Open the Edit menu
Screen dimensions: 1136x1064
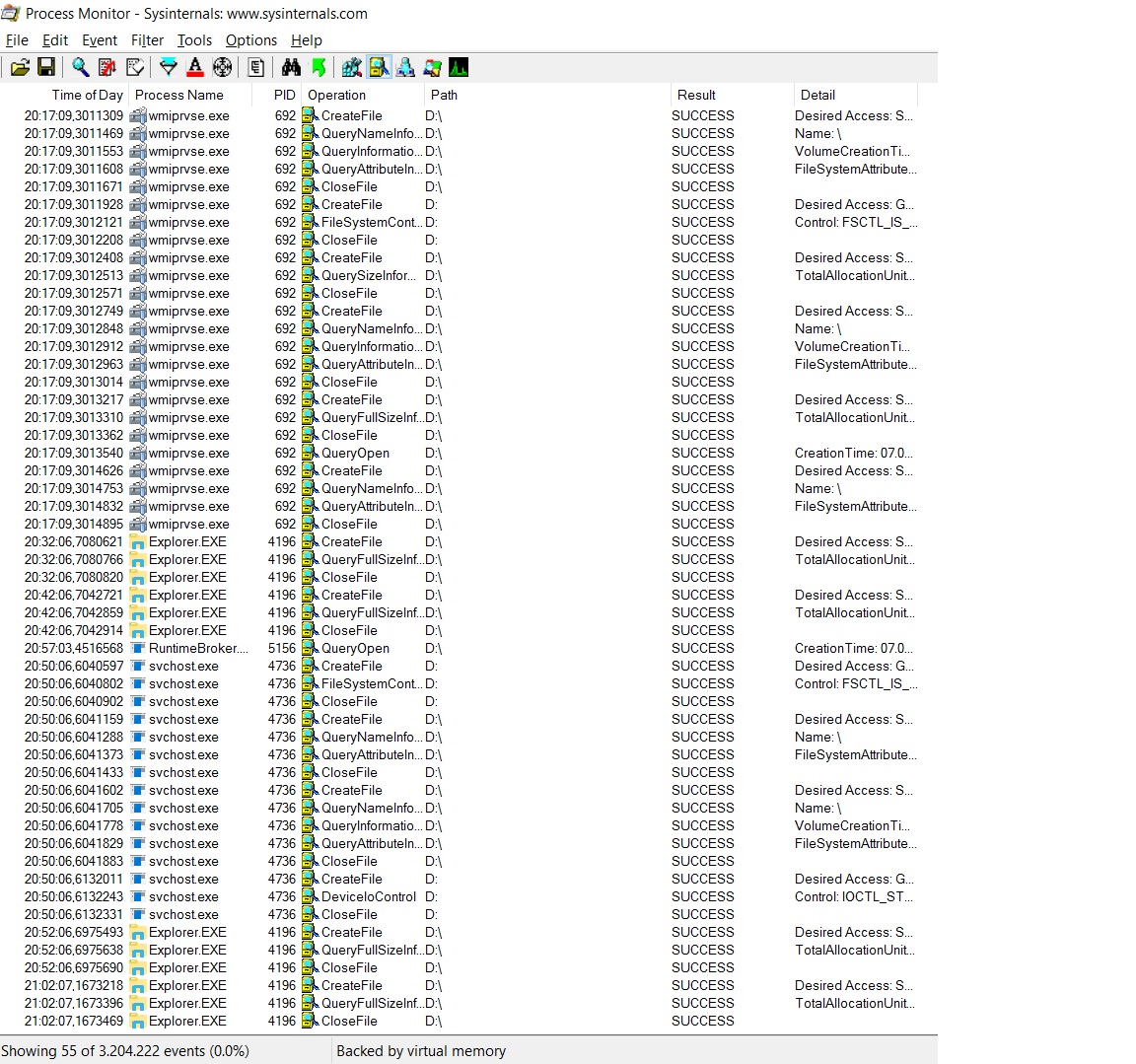[55, 40]
